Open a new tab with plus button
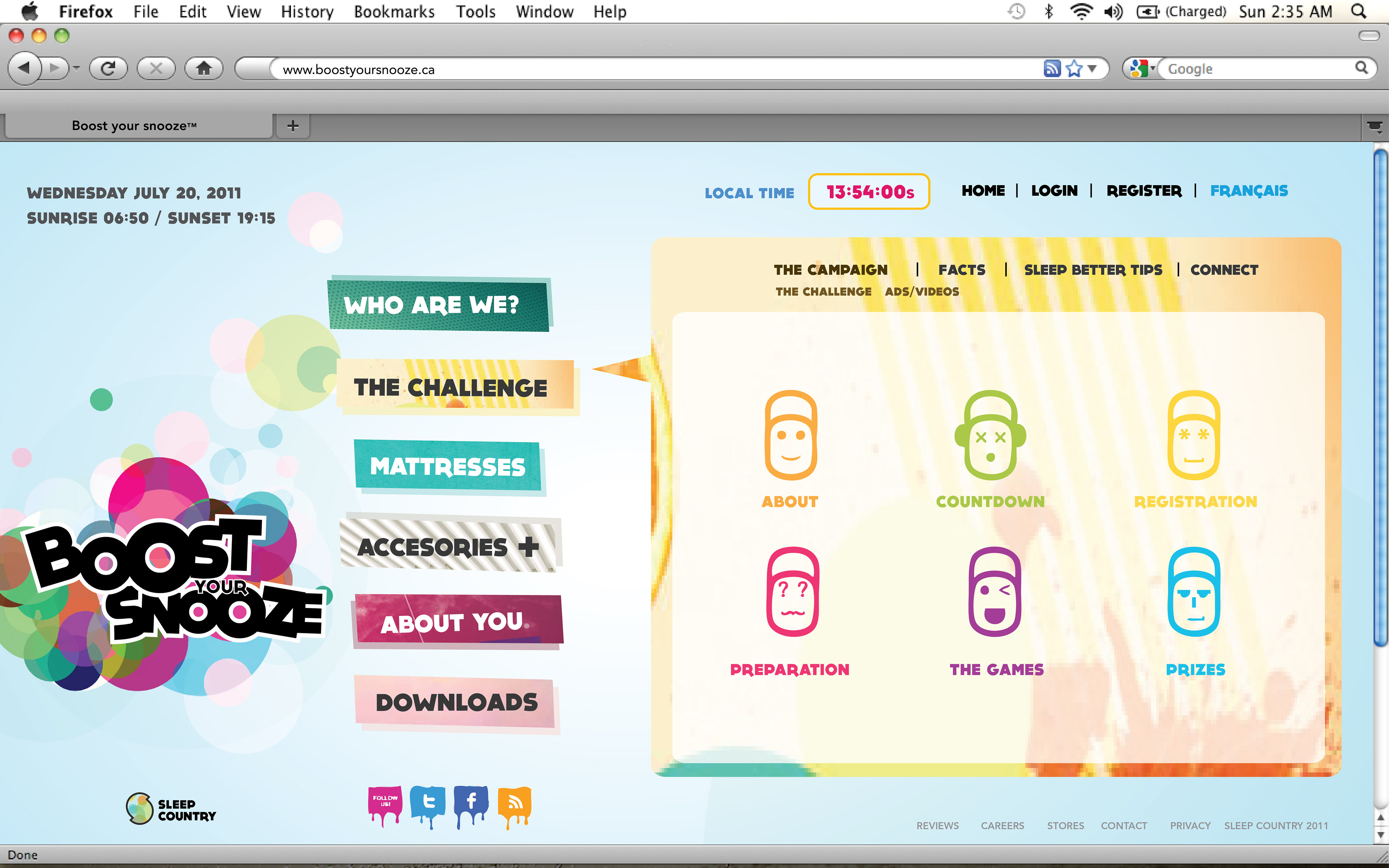The image size is (1389, 868). (293, 126)
